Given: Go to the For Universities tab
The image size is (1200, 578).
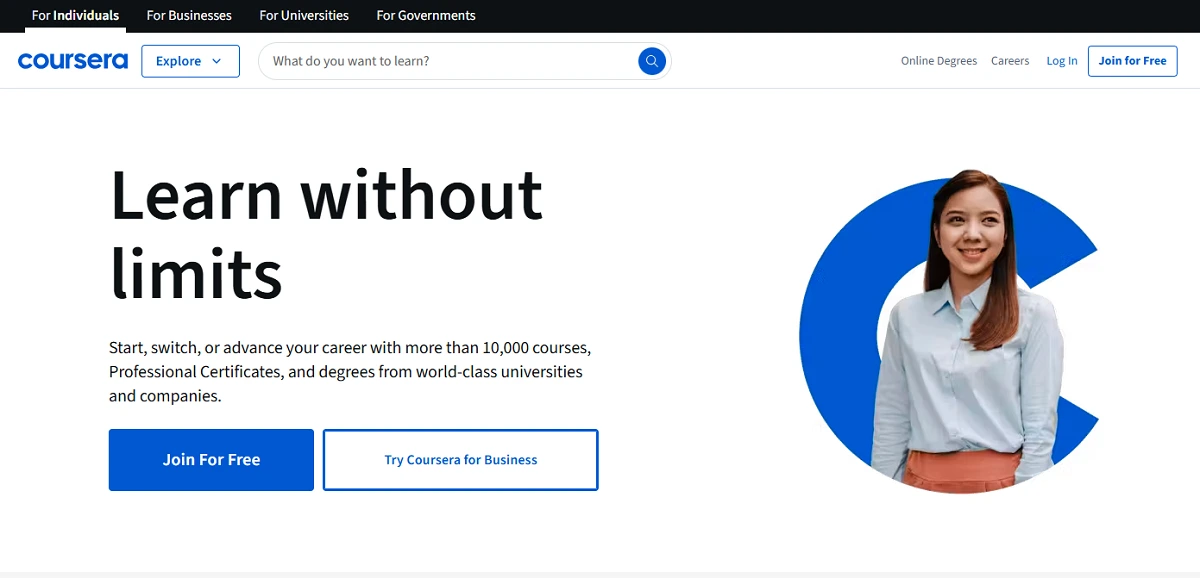Looking at the screenshot, I should point(304,15).
